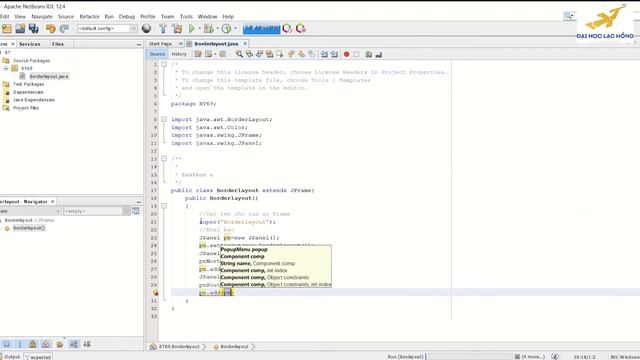Open the Refactor menu
This screenshot has width=640, height=360.
89,16
